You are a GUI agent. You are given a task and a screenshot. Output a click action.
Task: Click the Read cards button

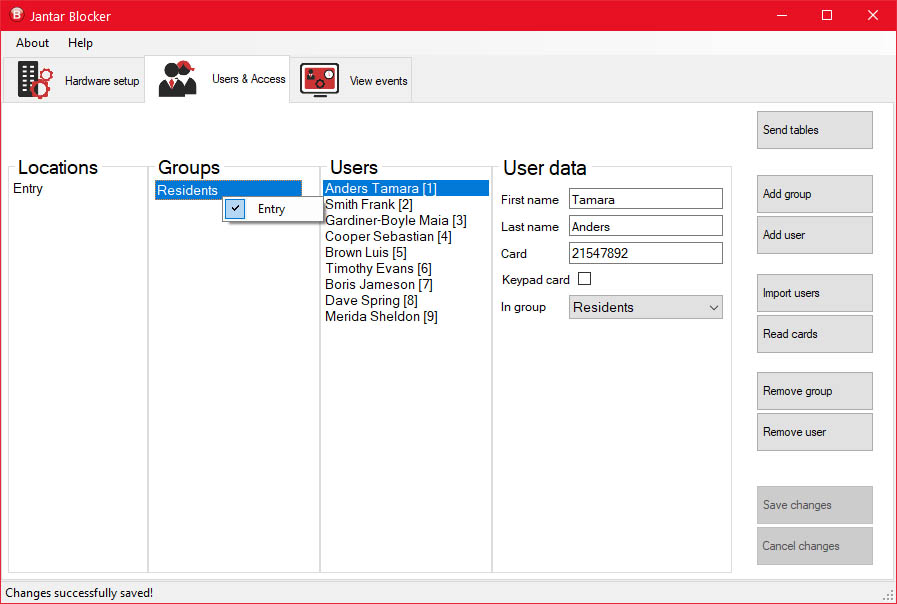pyautogui.click(x=815, y=333)
